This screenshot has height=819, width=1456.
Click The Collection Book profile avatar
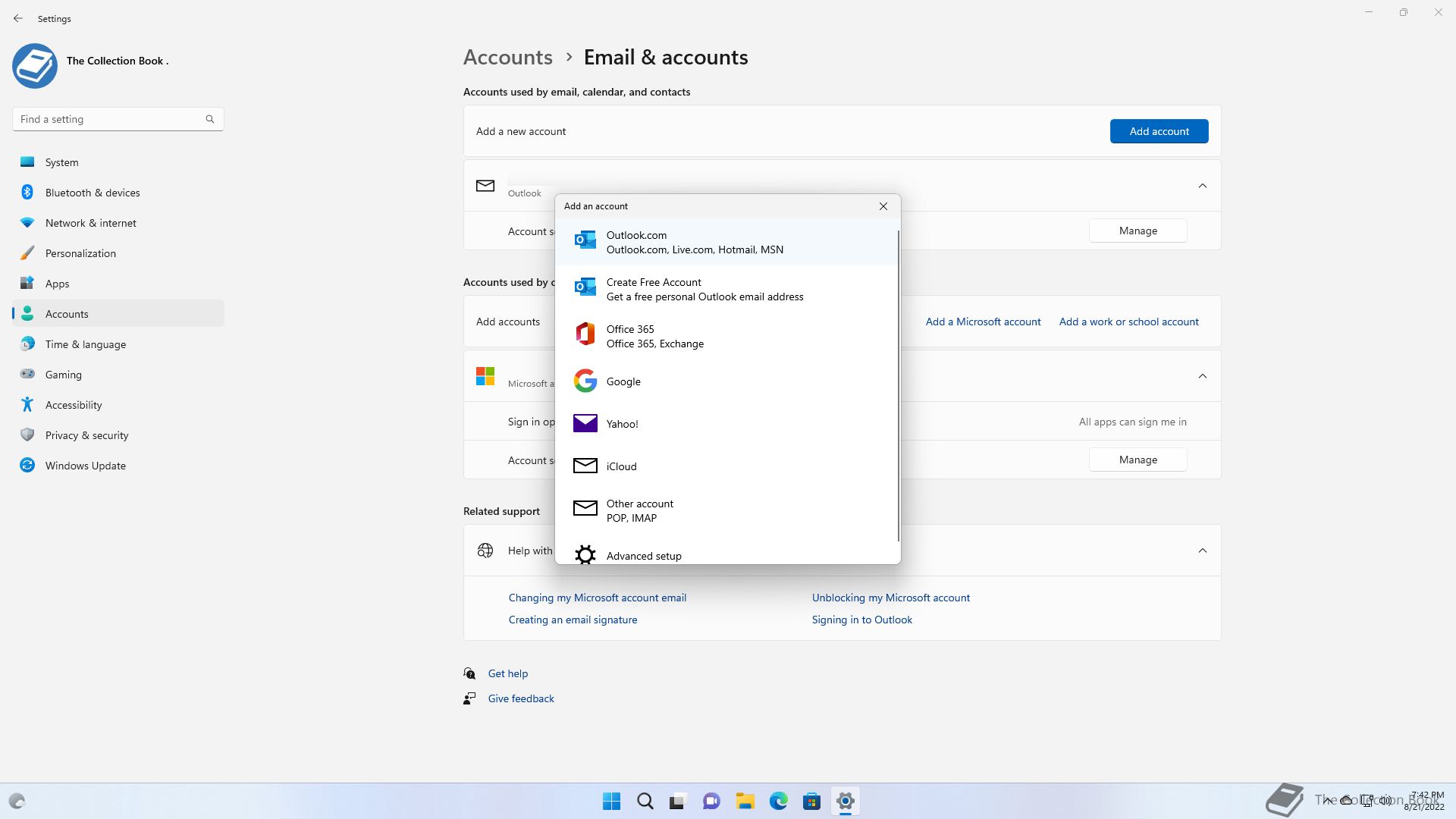click(34, 65)
